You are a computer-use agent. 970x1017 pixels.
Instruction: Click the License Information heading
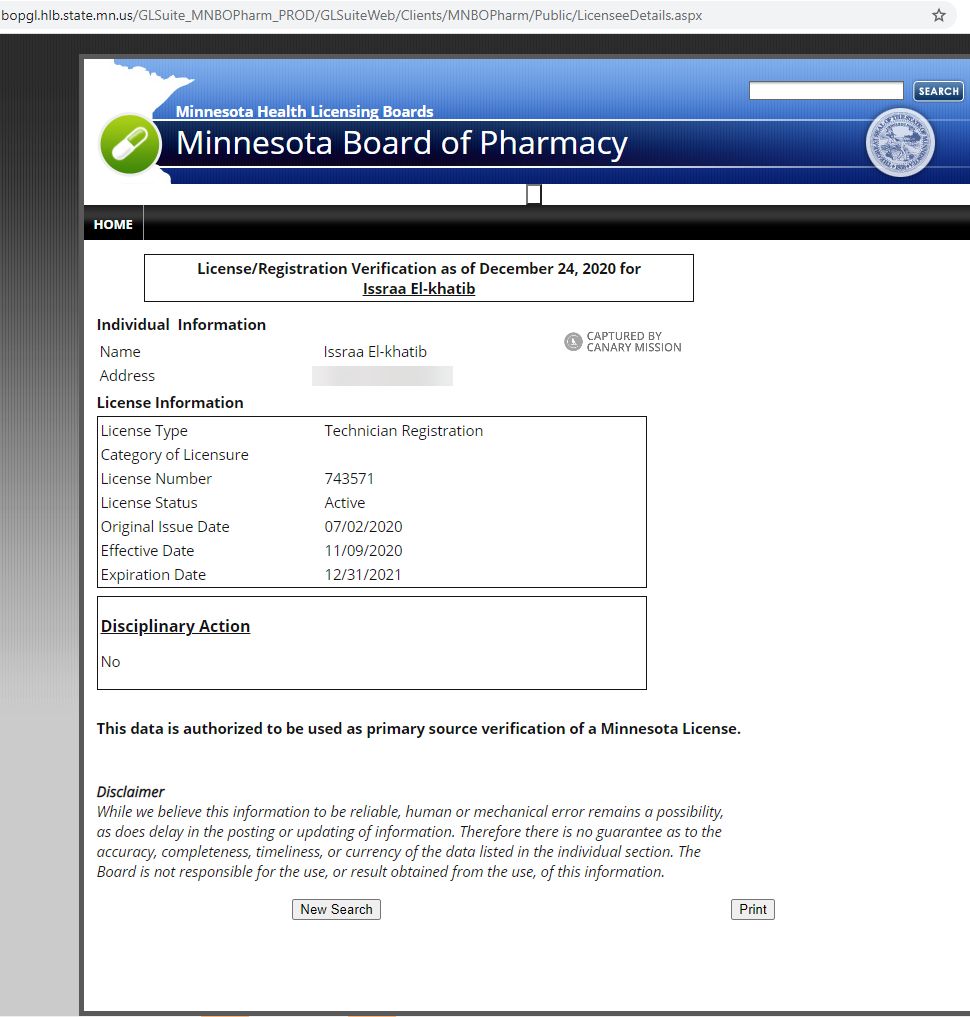tap(170, 403)
